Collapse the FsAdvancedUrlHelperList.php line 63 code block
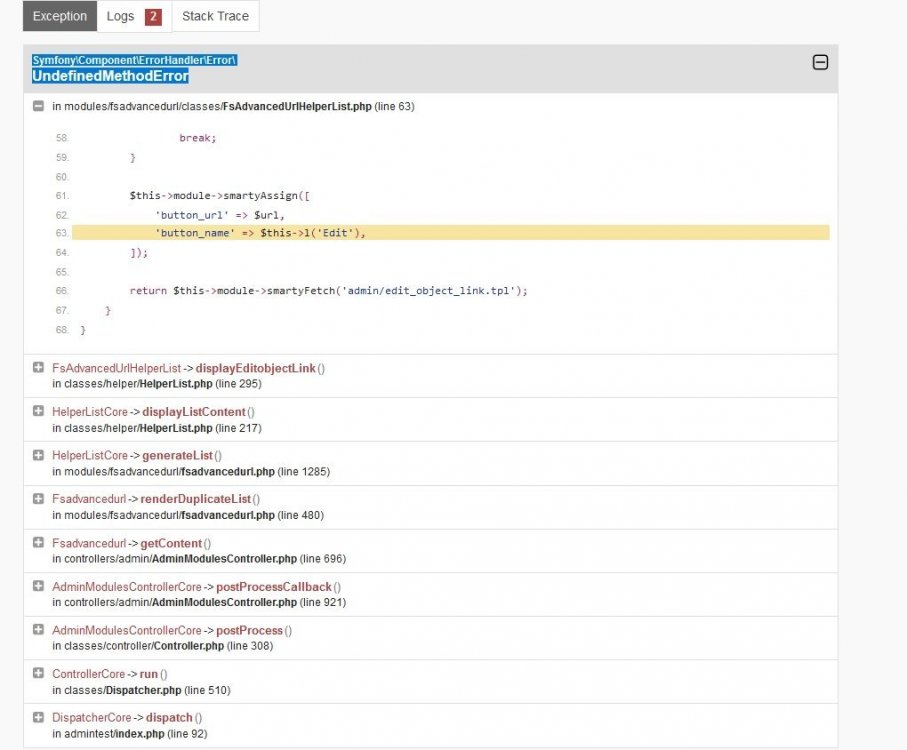The height and width of the screenshot is (750, 907). (x=38, y=106)
